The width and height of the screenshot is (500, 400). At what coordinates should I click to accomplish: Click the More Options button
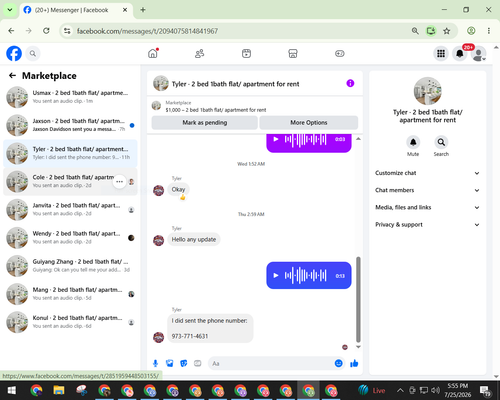309,123
